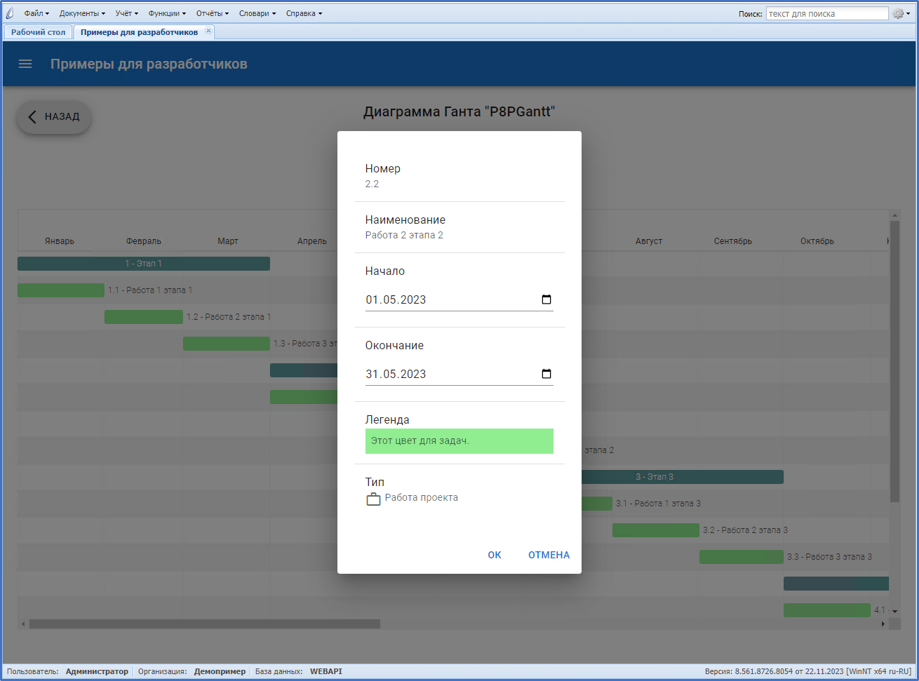Close the Примеры для разработчиков tab
This screenshot has height=681, width=919.
pyautogui.click(x=208, y=32)
